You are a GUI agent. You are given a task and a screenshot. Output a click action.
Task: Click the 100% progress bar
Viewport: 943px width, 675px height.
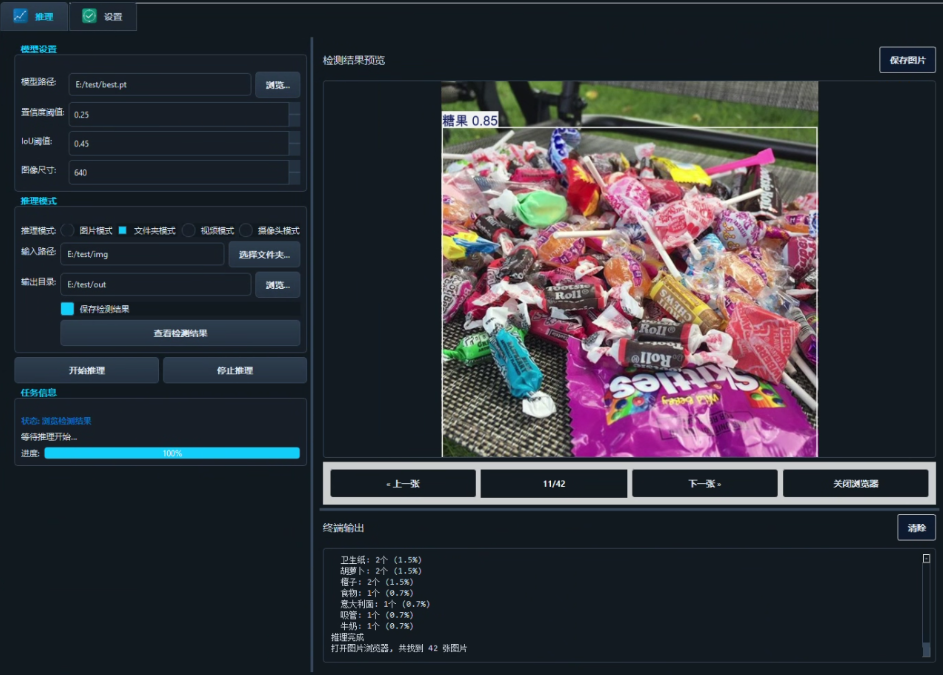coord(172,453)
